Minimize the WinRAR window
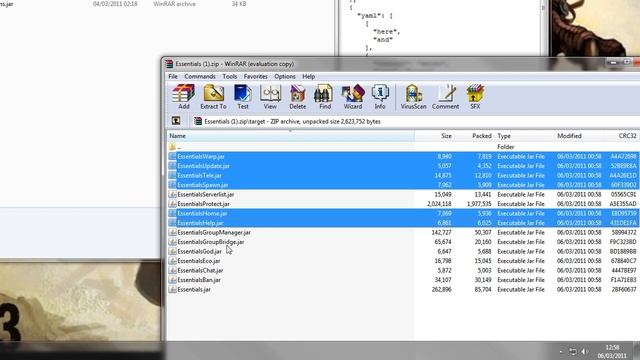This screenshot has width=640, height=360. (613, 62)
